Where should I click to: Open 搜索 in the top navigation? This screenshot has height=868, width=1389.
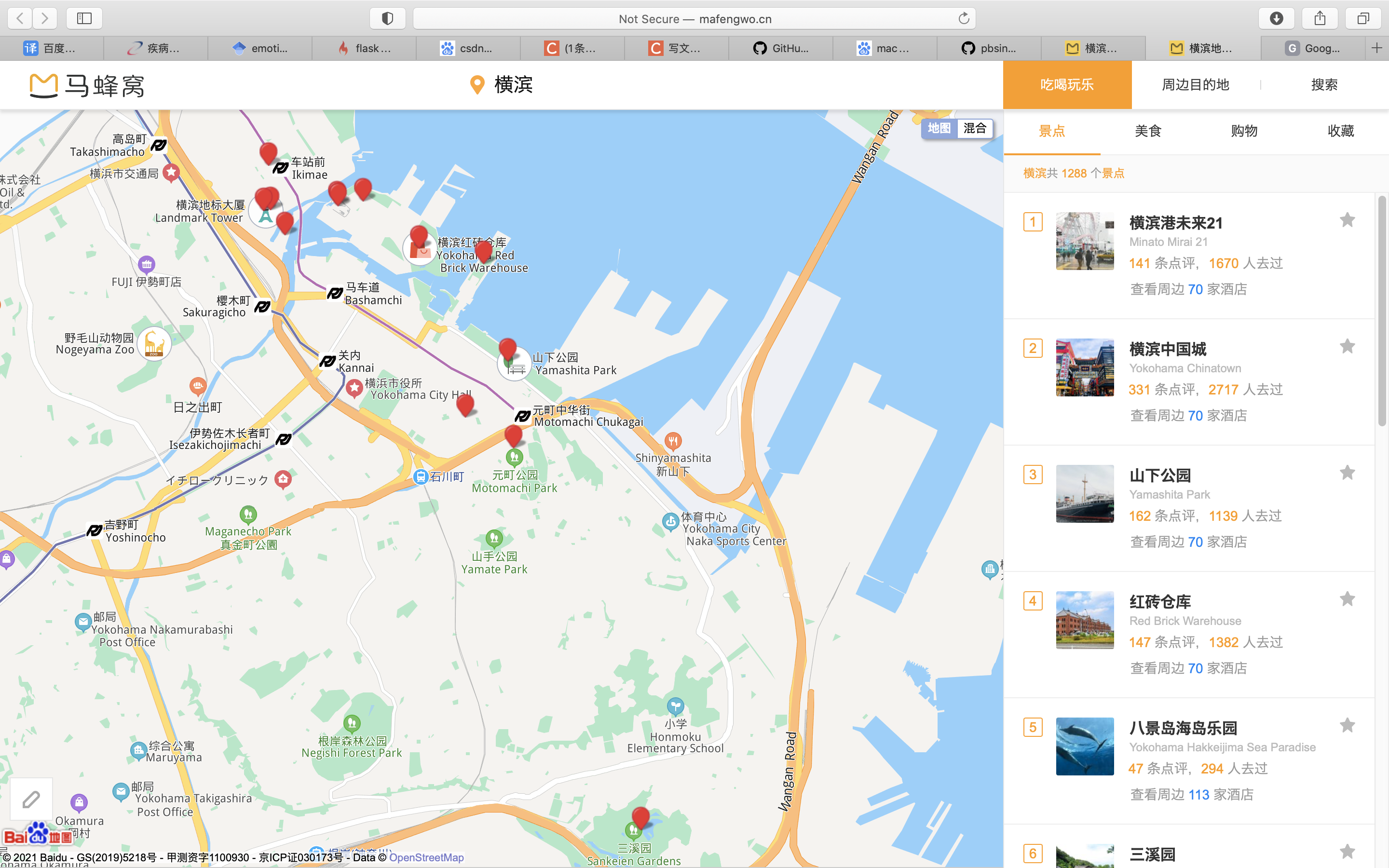point(1324,85)
